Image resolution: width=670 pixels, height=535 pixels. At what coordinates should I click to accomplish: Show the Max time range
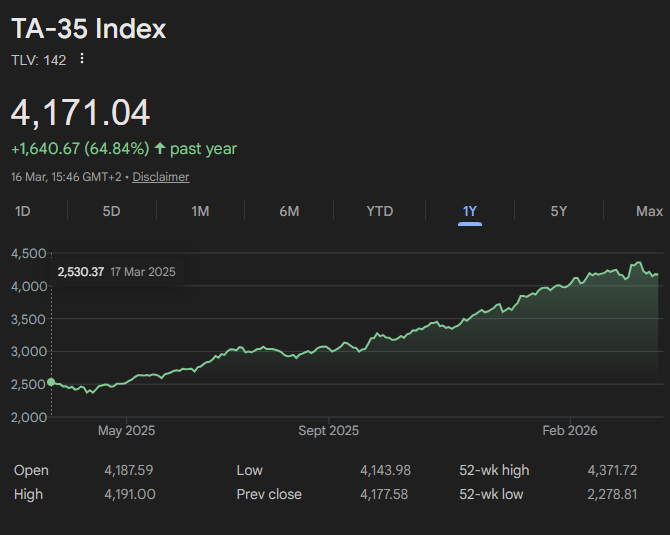pos(649,211)
